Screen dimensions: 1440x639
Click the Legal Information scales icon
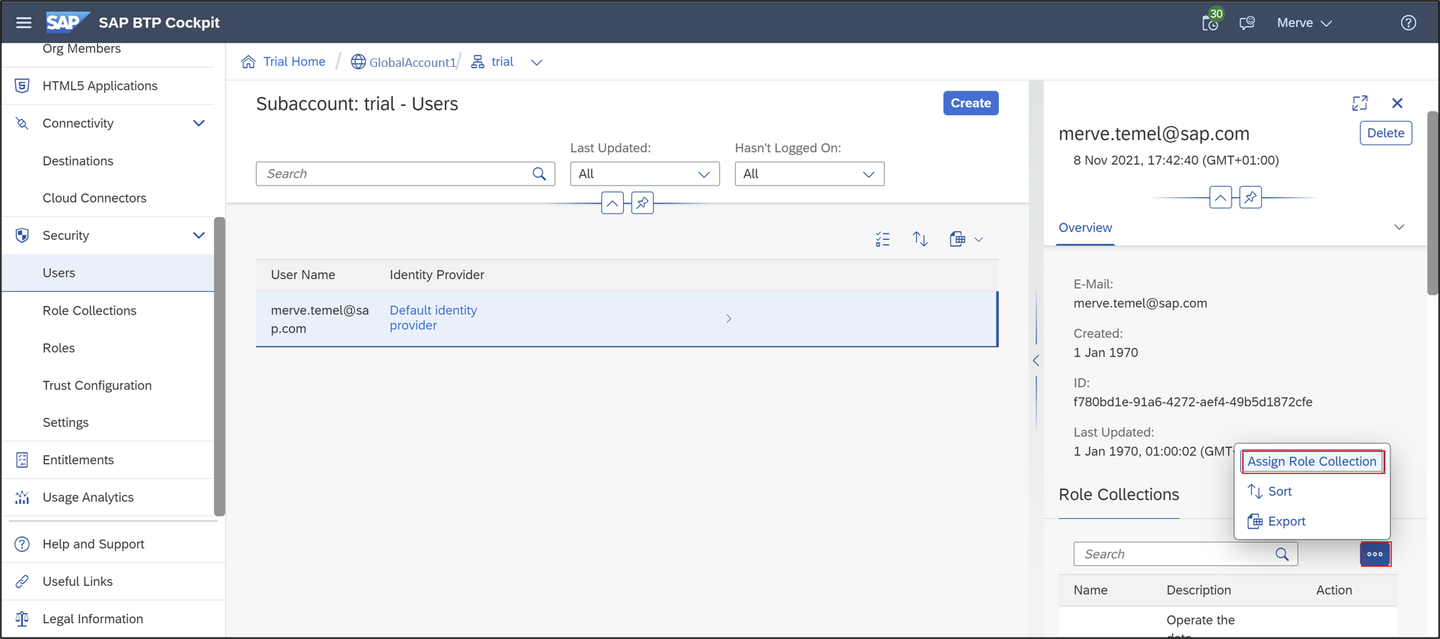22,619
